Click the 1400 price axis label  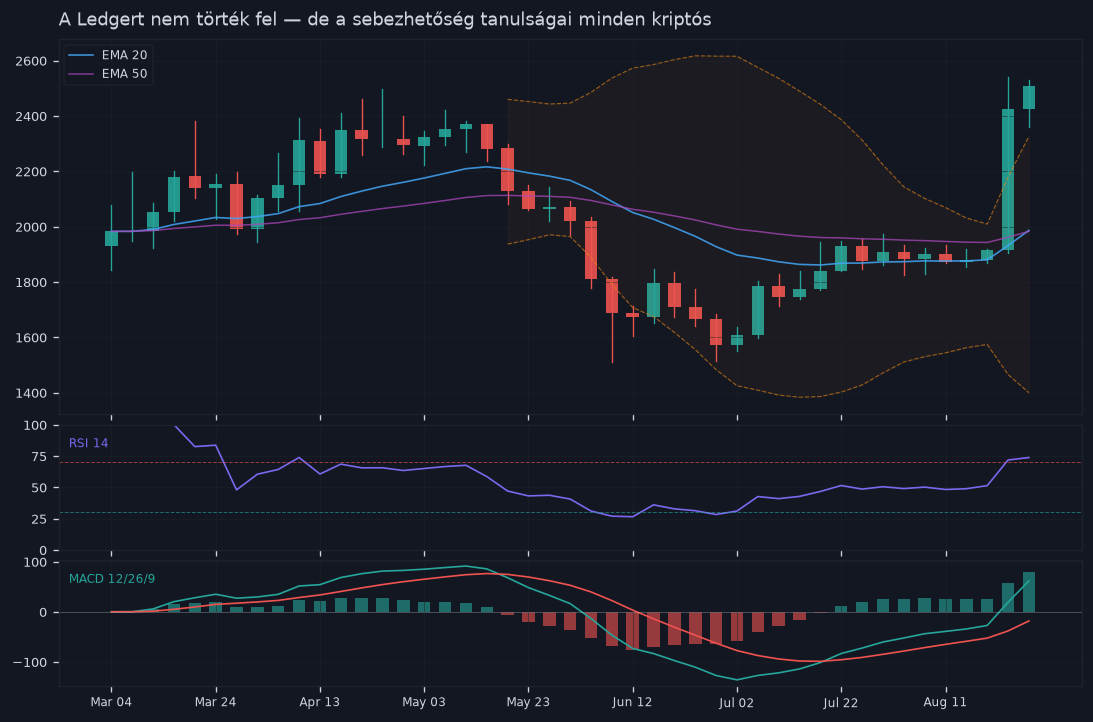(31, 394)
